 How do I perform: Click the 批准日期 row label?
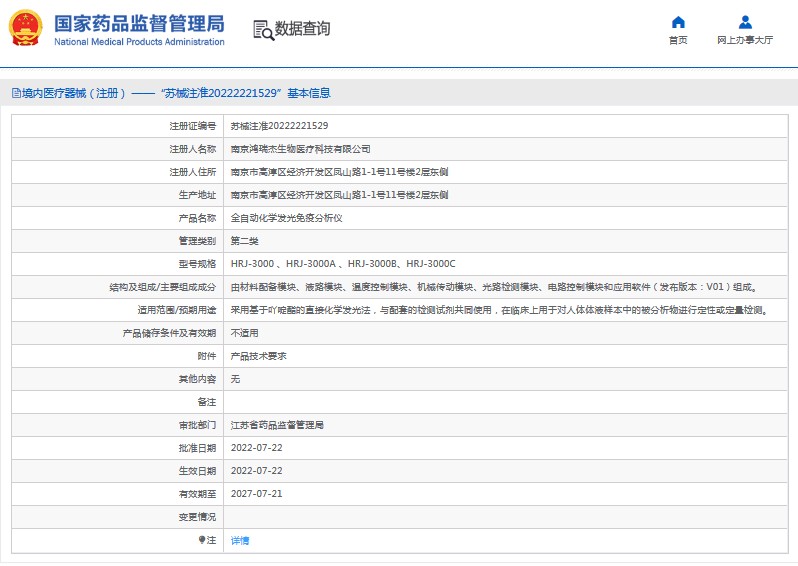[197, 448]
